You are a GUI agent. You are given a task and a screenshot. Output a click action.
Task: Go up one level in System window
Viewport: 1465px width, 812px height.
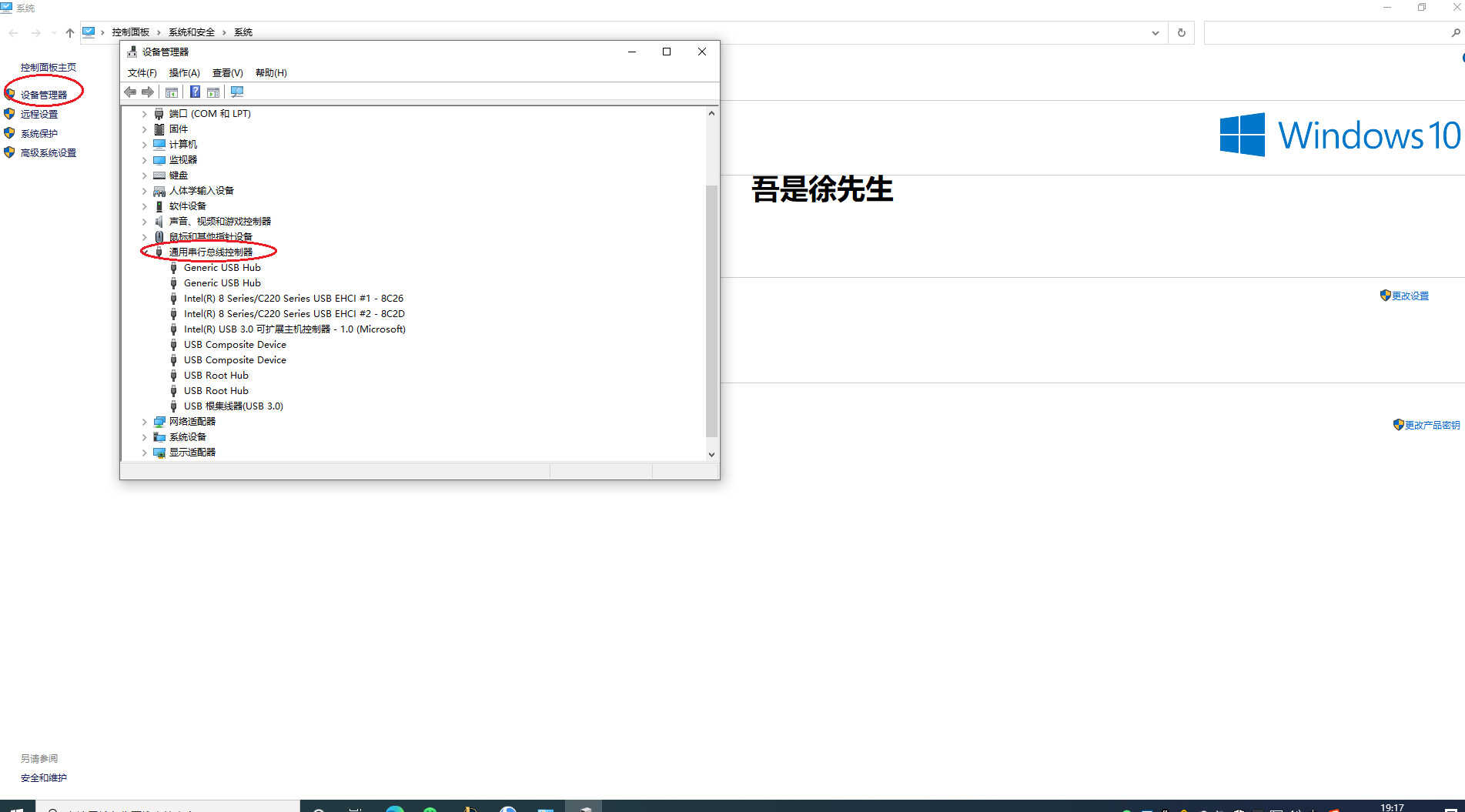[x=70, y=32]
